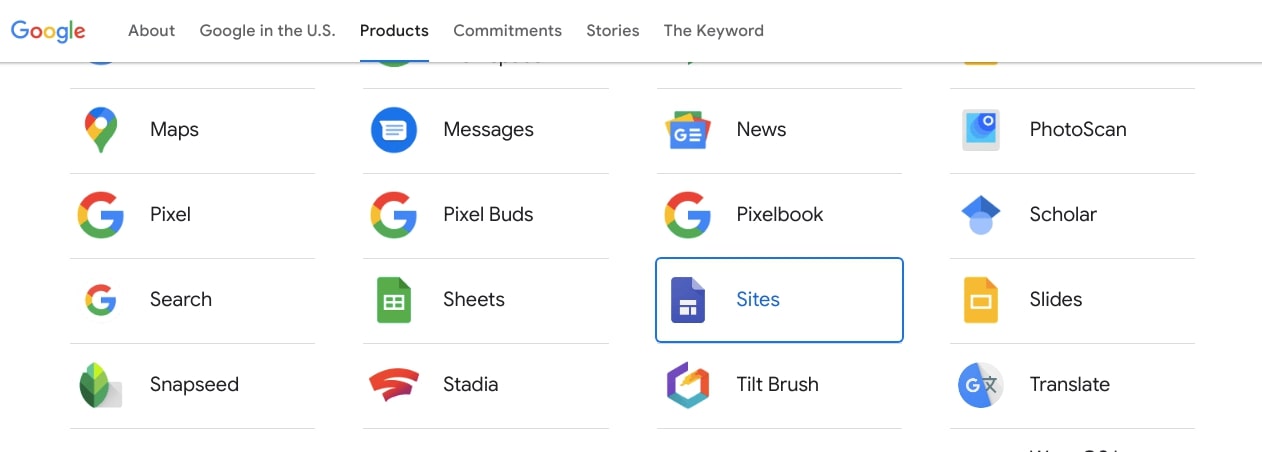Screen dimensions: 1262x452
Task: Click the blue Messages chat icon
Action: 393,130
